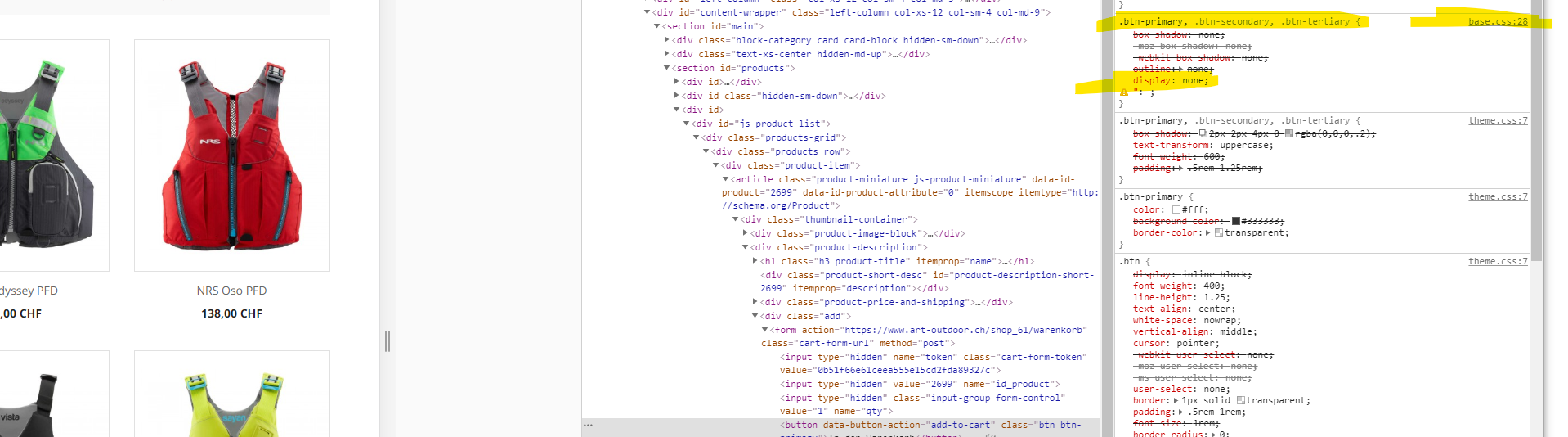This screenshot has width=1568, height=437.
Task: Click the display: none declaration
Action: pos(1171,80)
